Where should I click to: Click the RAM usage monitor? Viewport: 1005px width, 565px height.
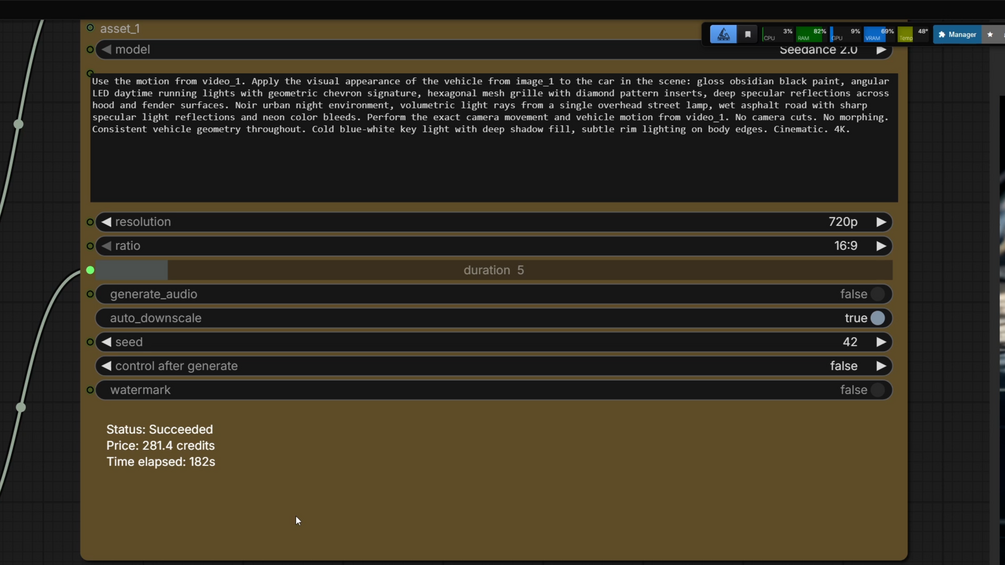tap(811, 35)
